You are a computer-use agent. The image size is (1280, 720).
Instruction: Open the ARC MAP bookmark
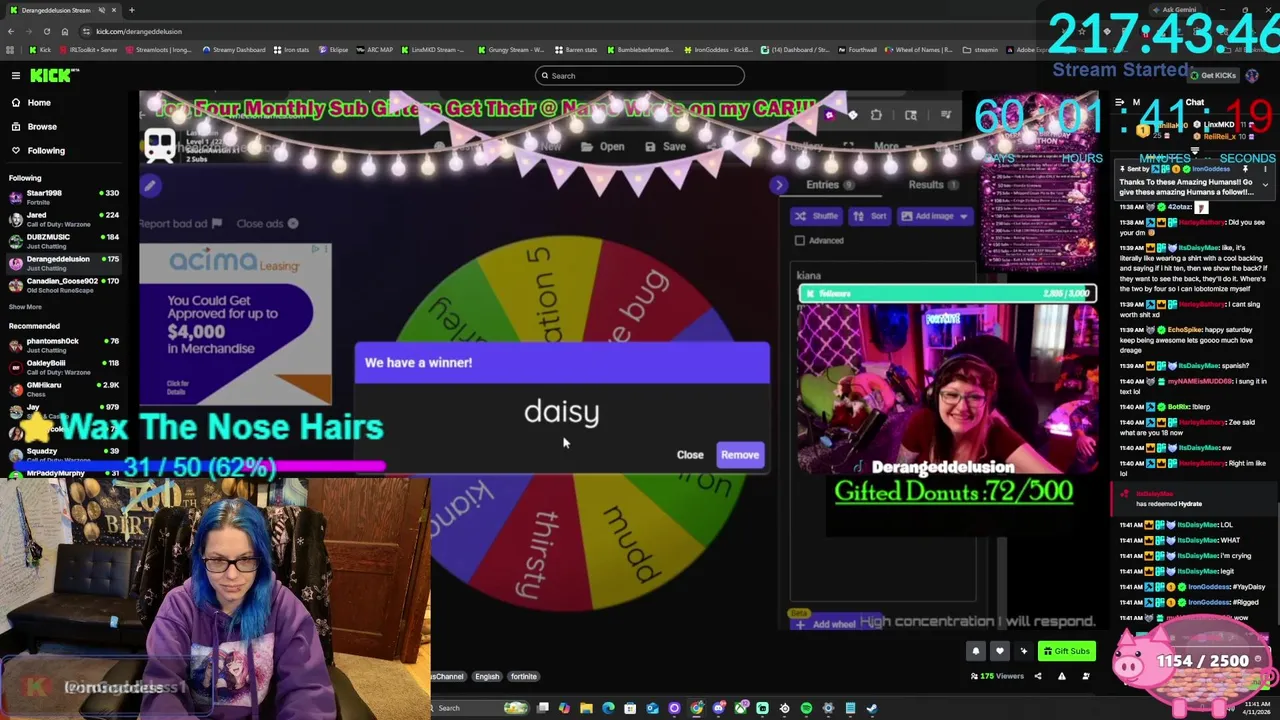click(x=375, y=50)
